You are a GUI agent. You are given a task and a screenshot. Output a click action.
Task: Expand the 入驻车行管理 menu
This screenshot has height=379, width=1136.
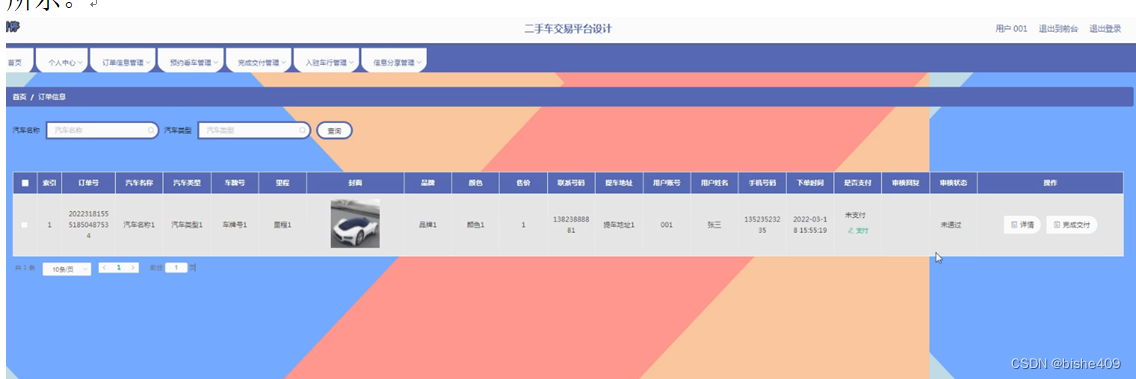click(x=326, y=62)
